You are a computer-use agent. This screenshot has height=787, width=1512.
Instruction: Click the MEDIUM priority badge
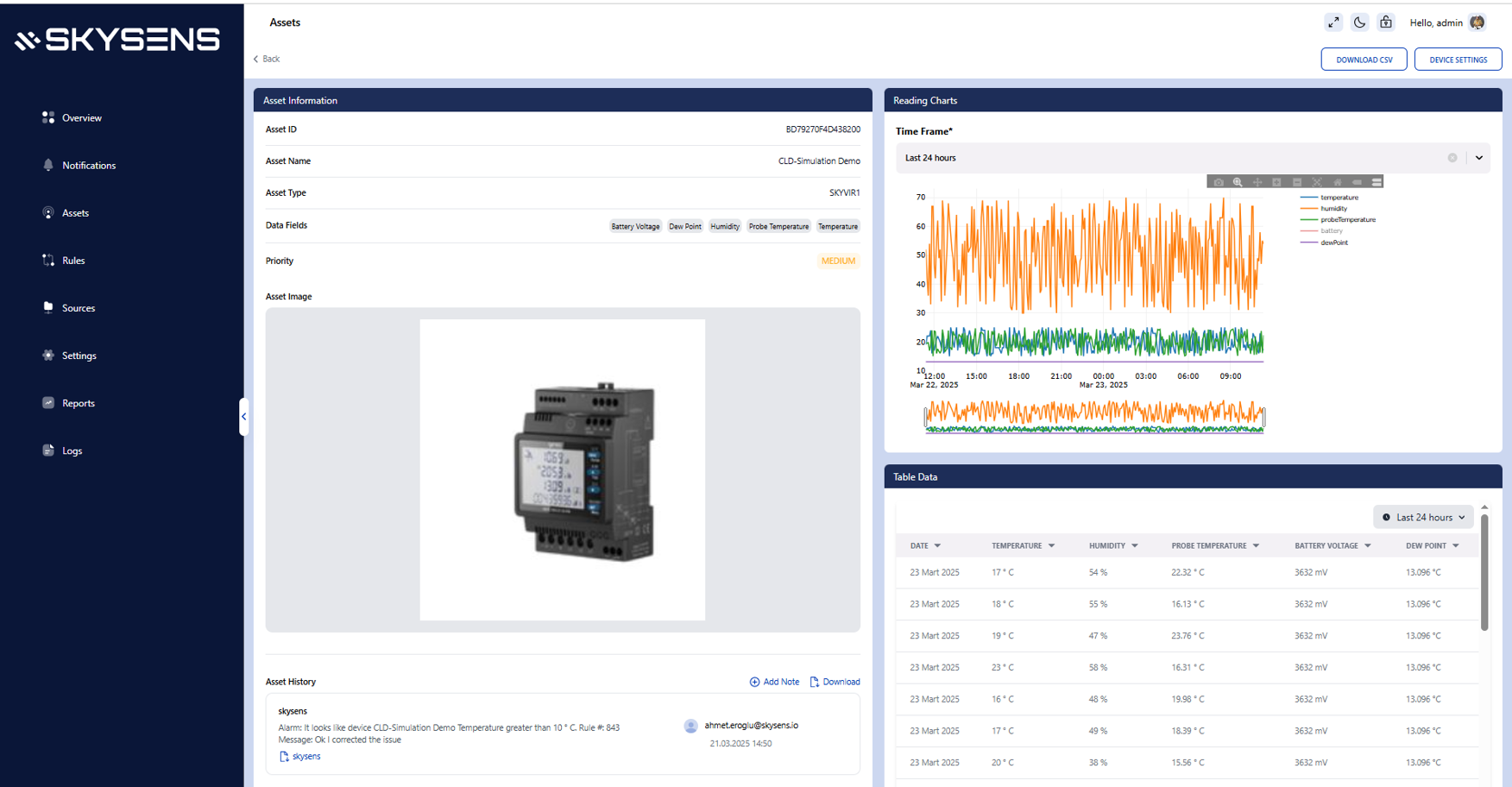[x=838, y=261]
